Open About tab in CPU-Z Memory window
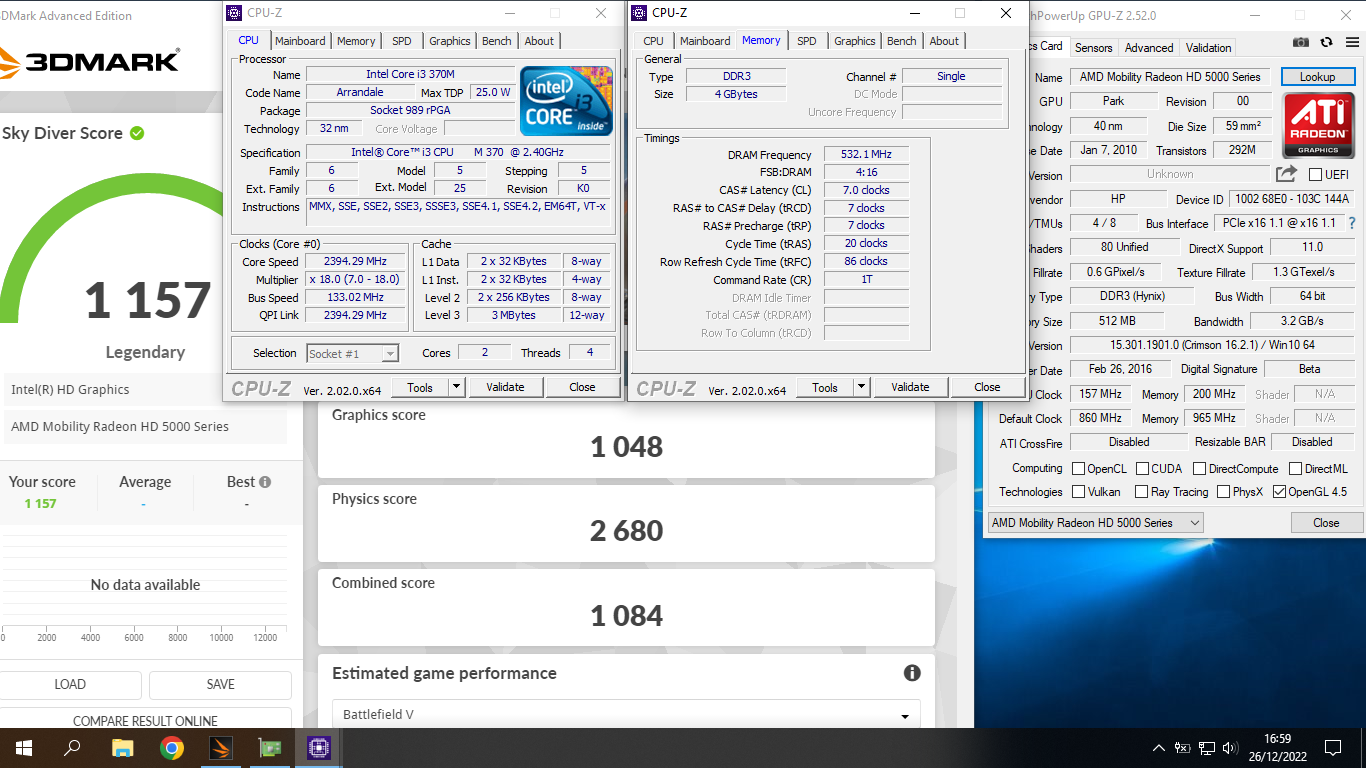Screen dimensions: 1366x768 coord(944,41)
